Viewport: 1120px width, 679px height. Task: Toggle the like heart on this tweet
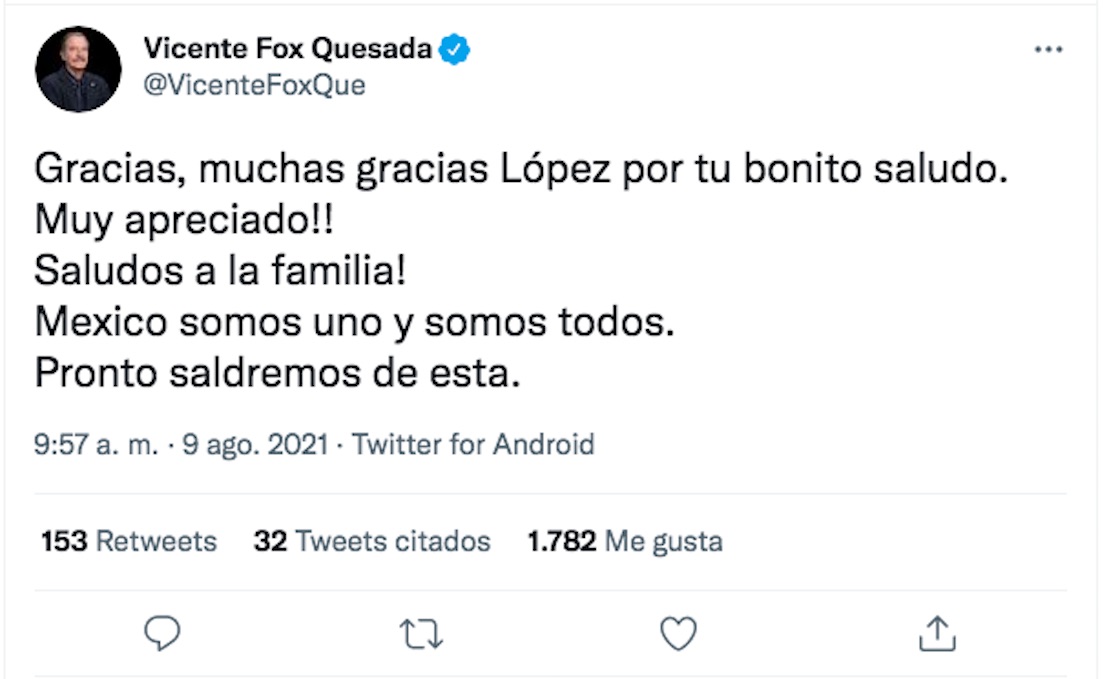coord(681,632)
